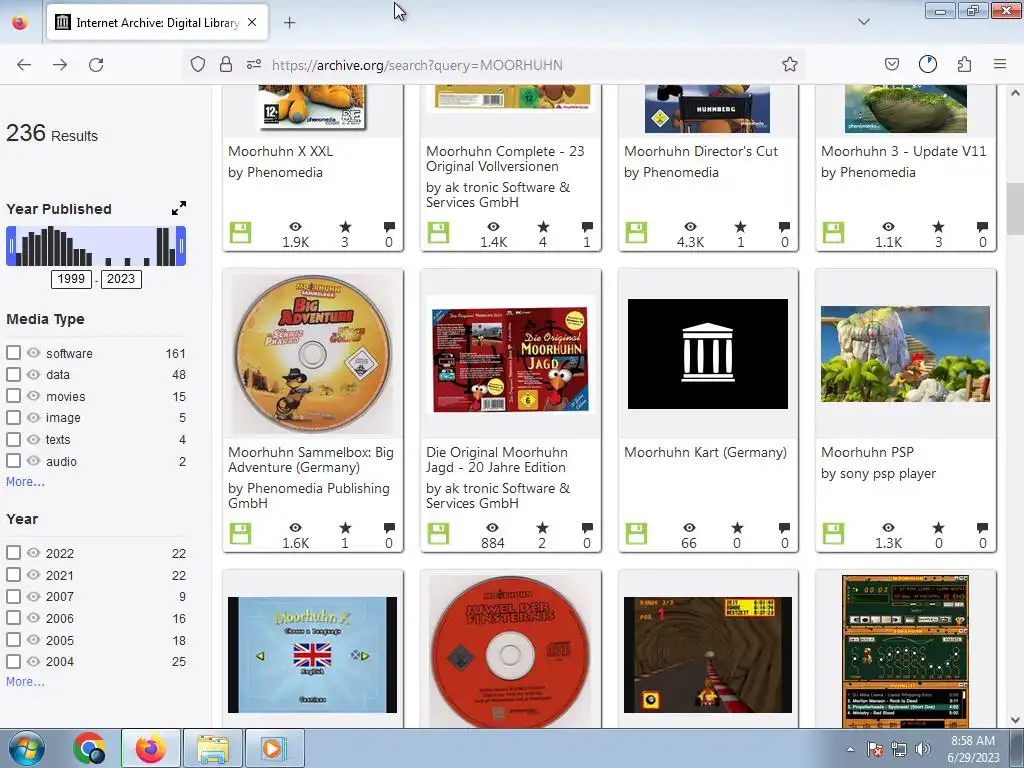The height and width of the screenshot is (768, 1024).
Task: Check the 2005 year filter
Action: pos(13,639)
